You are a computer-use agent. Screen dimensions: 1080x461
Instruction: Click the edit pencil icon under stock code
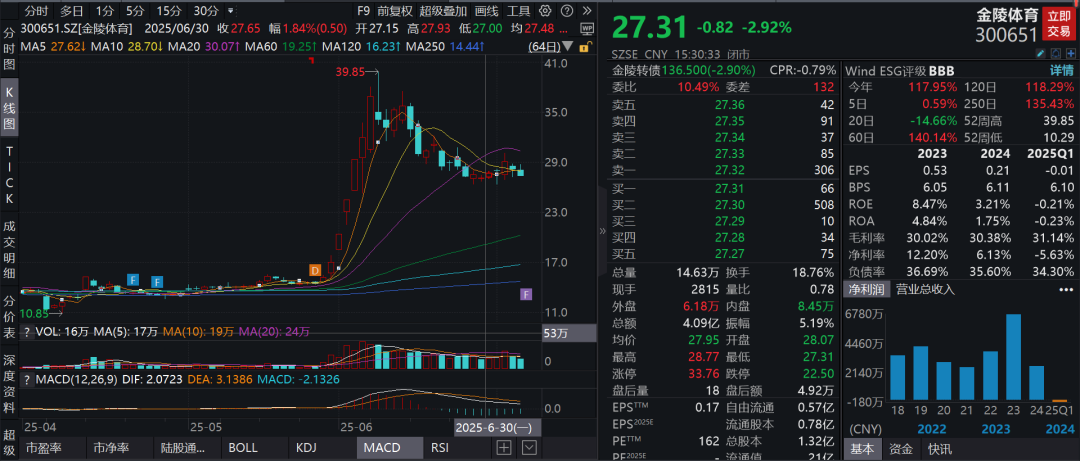pyautogui.click(x=1041, y=53)
